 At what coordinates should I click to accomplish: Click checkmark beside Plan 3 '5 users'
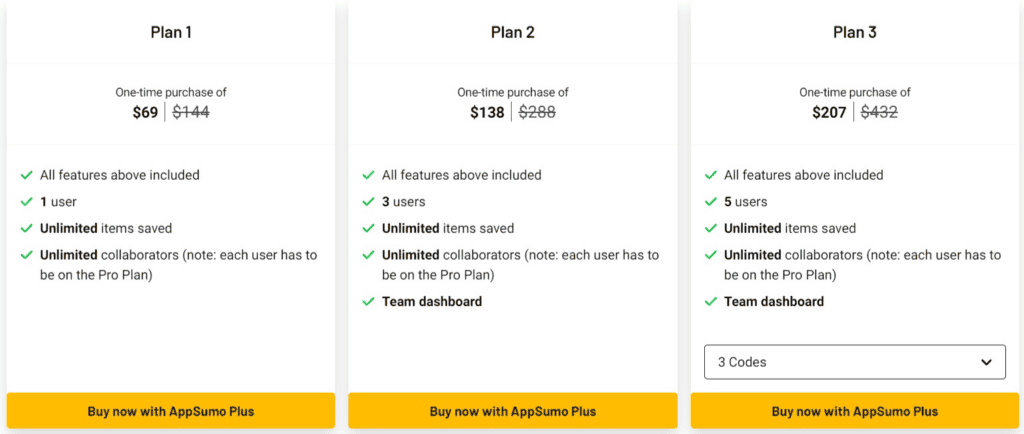click(x=711, y=202)
